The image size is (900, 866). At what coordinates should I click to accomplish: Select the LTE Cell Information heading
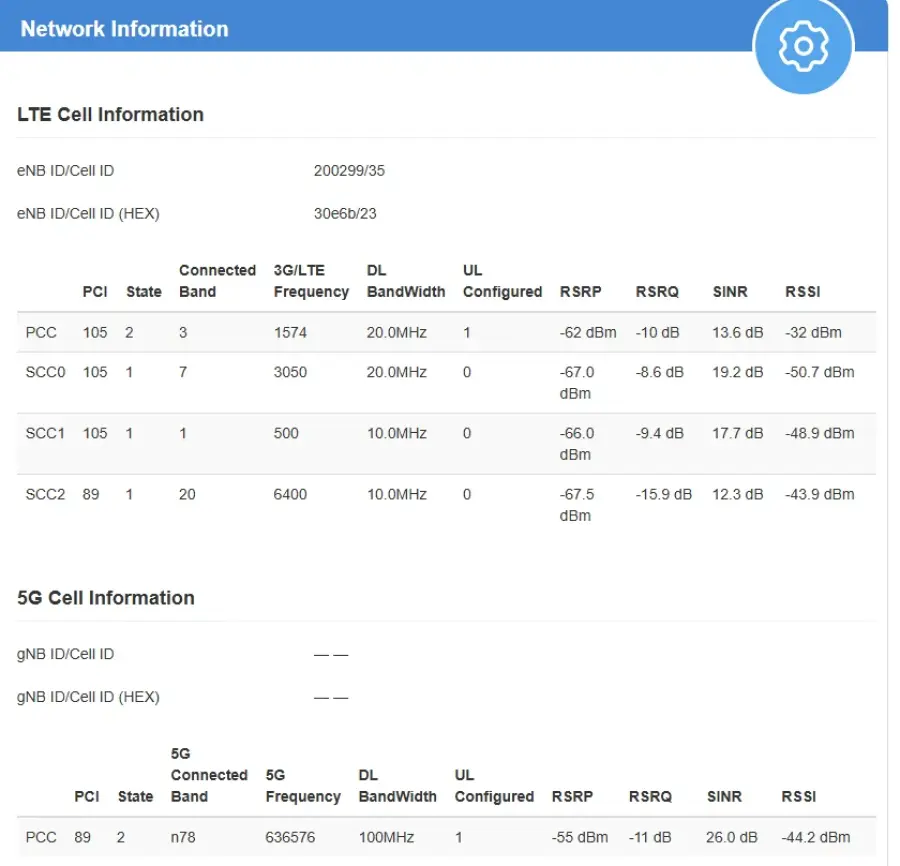(110, 114)
